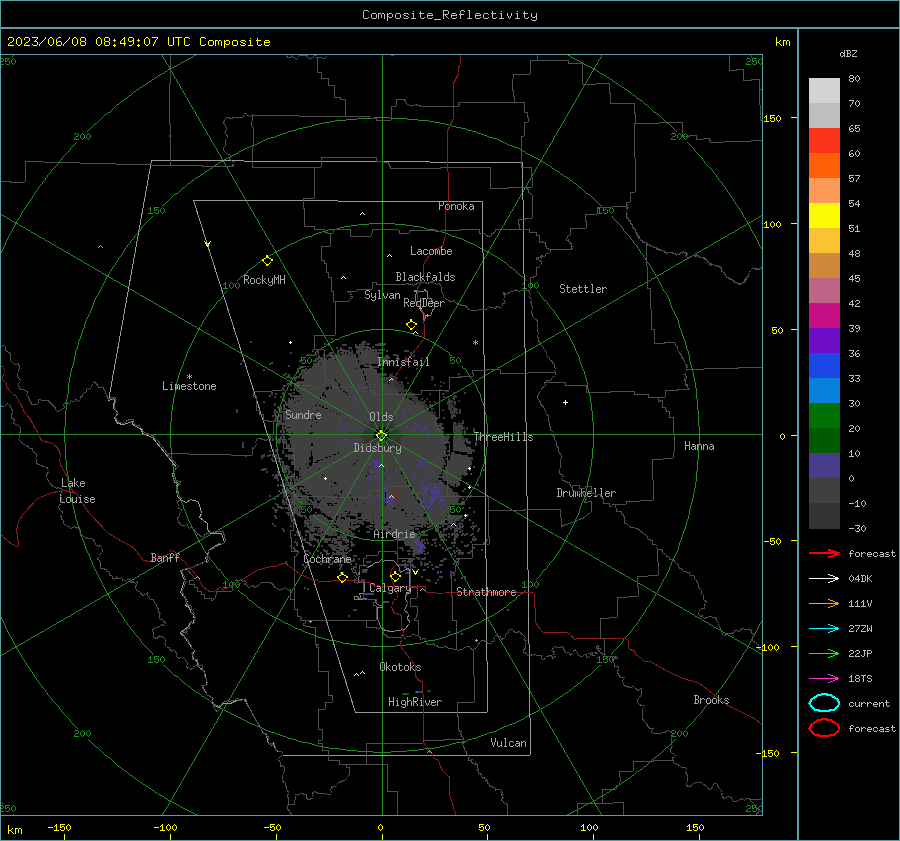Click the cyan 'current' ellipse legend icon

824,703
